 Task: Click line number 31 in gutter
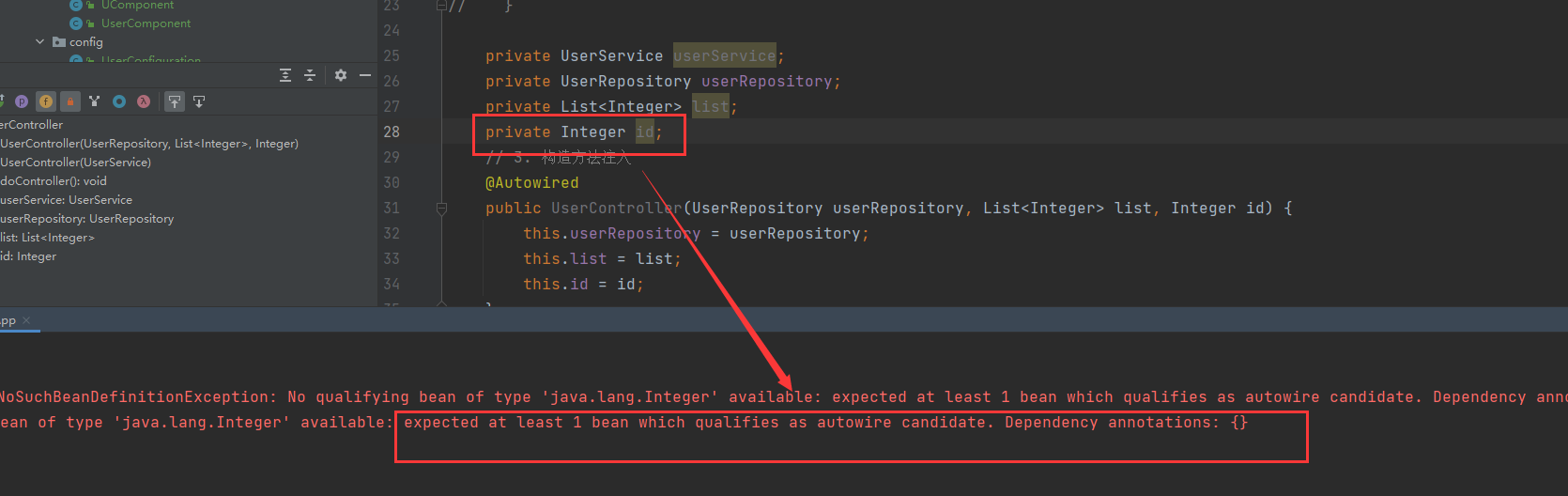392,208
